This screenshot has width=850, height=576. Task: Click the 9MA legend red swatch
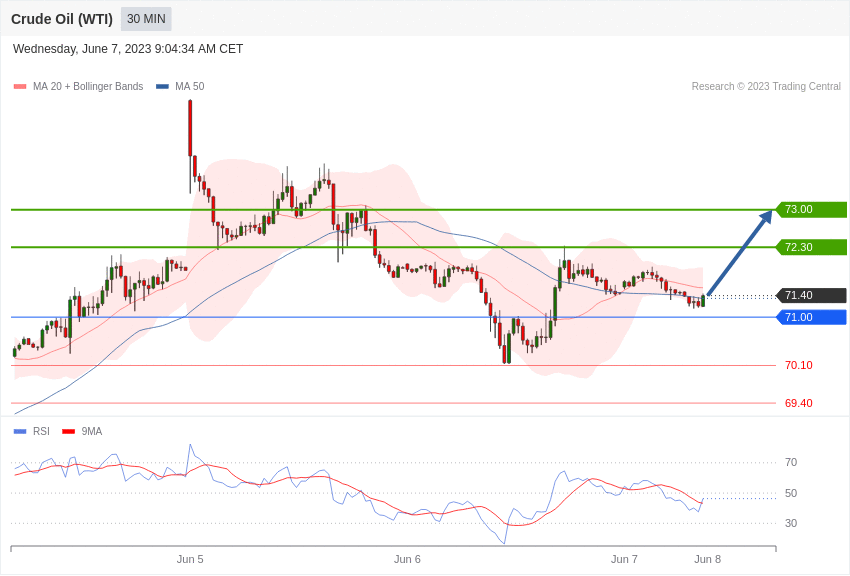click(x=68, y=432)
